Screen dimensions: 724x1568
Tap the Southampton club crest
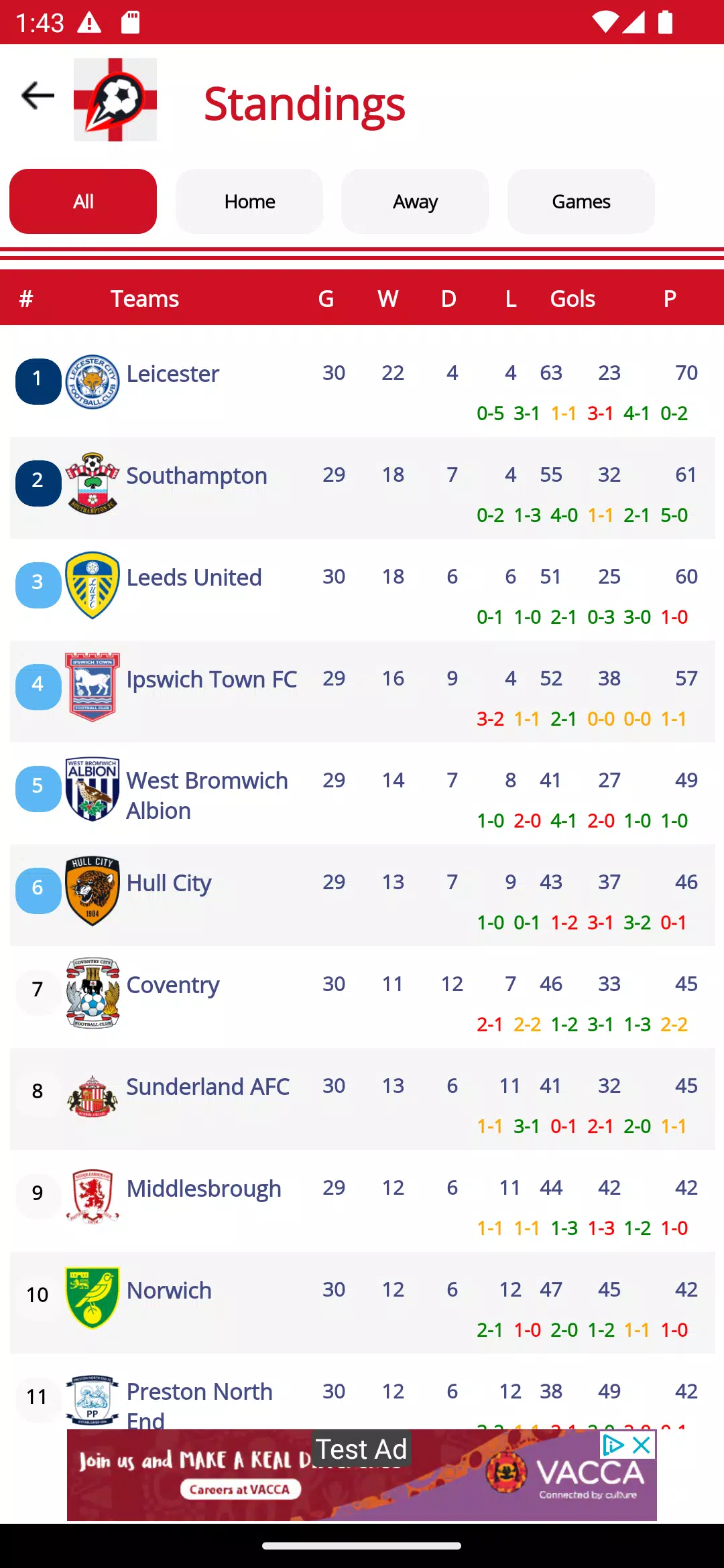point(93,484)
